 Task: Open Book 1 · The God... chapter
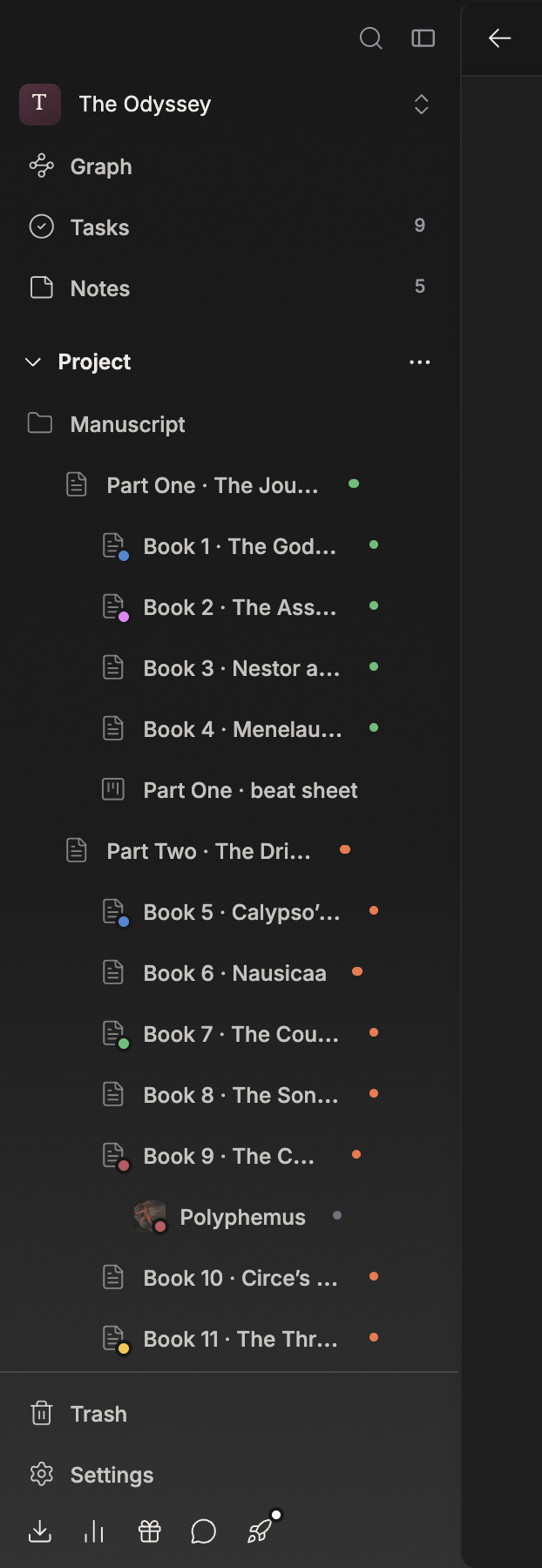pyautogui.click(x=240, y=546)
